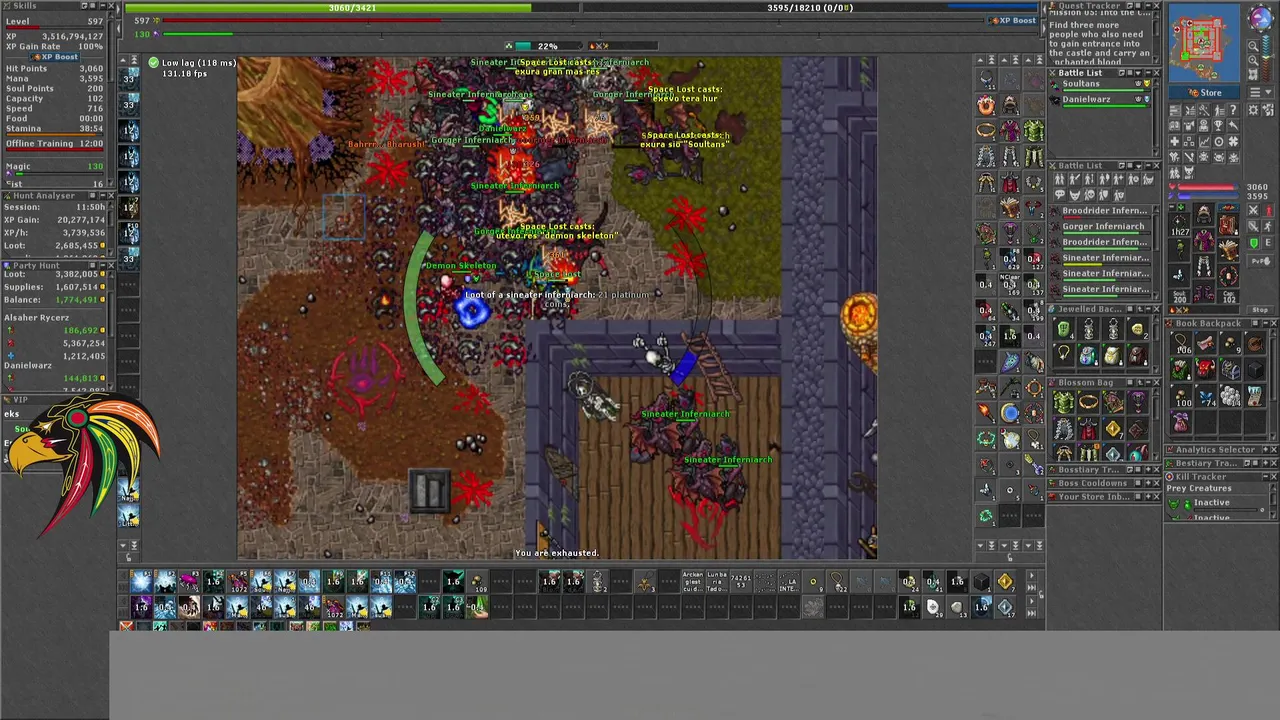The width and height of the screenshot is (1280, 720).
Task: Select the necklace stack of 106 in Book Backpack
Action: [1181, 343]
